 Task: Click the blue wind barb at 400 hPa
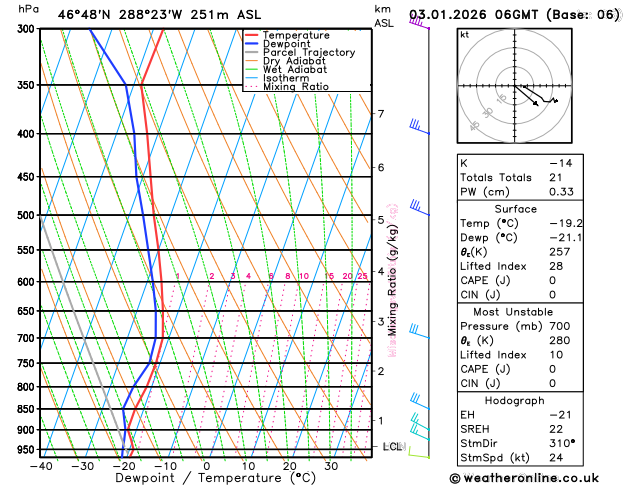419,126
